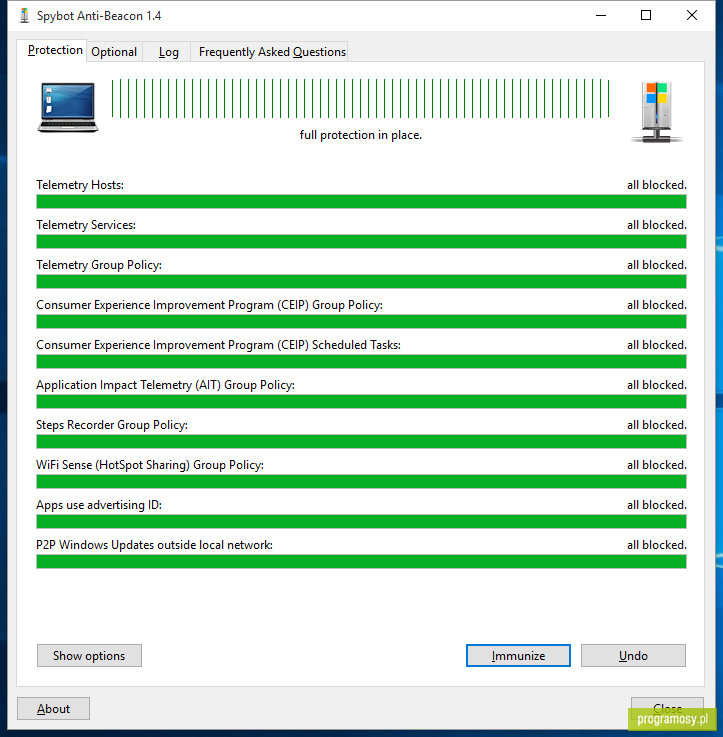Click the 'Telemetry Hosts:' label

coord(80,185)
